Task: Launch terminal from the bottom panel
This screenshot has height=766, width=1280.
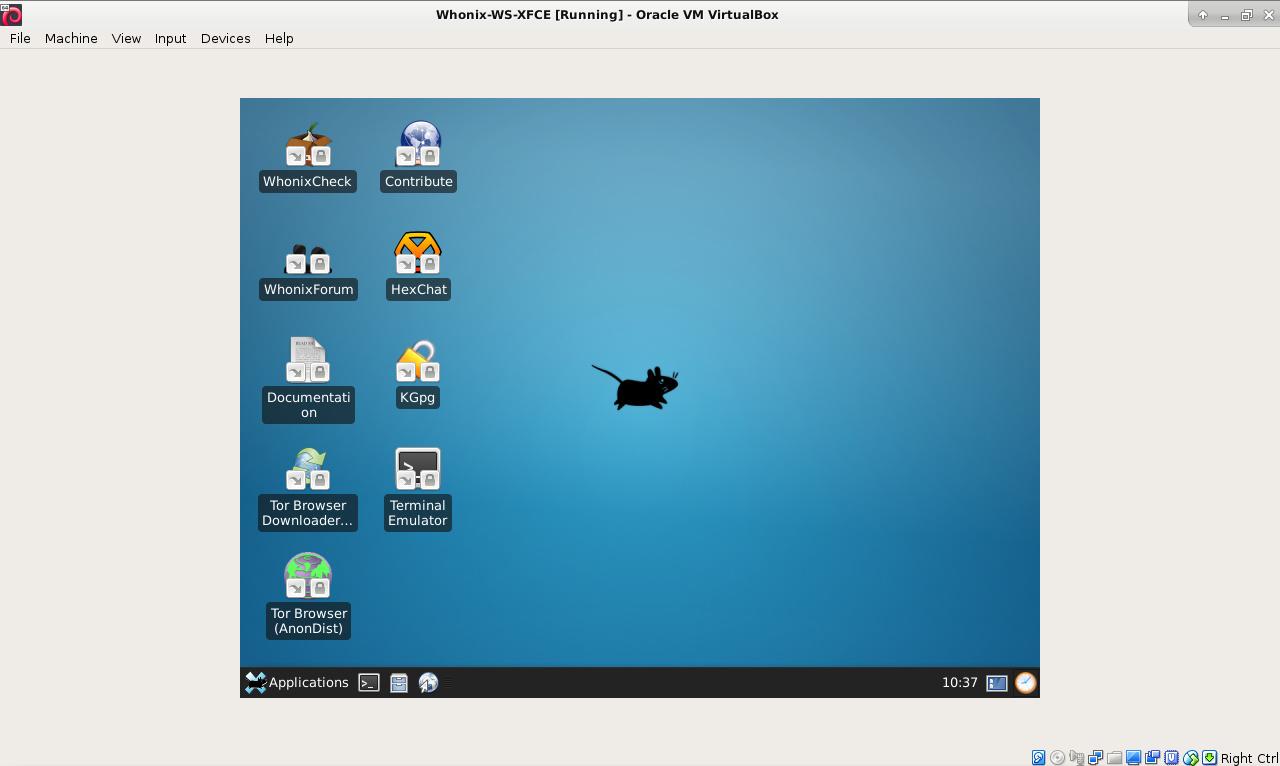Action: (369, 683)
